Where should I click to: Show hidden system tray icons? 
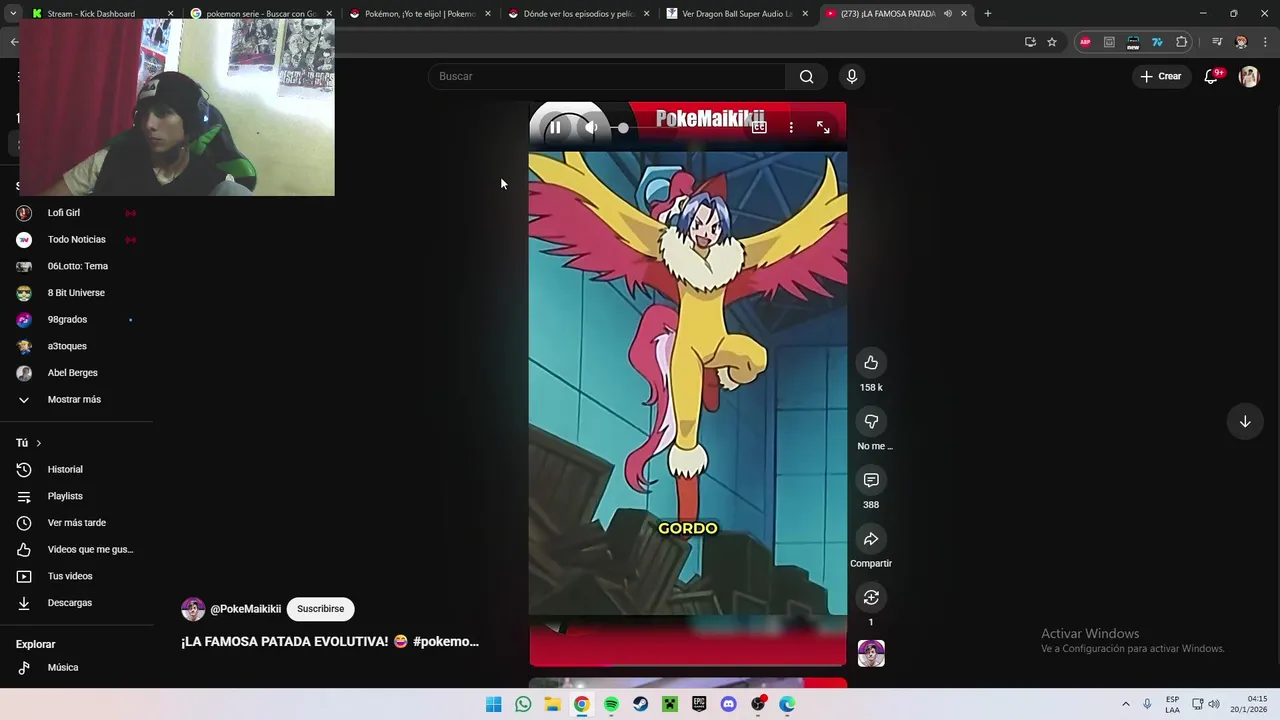[1125, 704]
